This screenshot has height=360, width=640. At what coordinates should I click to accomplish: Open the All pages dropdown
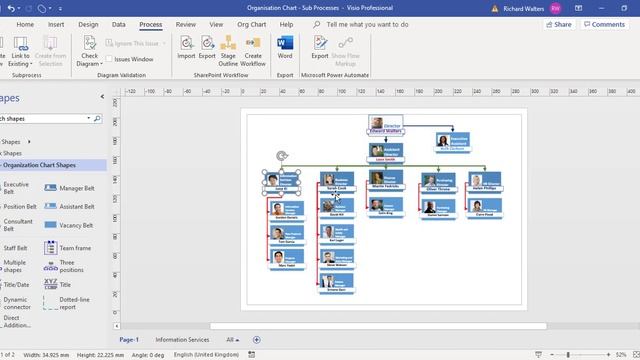click(x=233, y=340)
